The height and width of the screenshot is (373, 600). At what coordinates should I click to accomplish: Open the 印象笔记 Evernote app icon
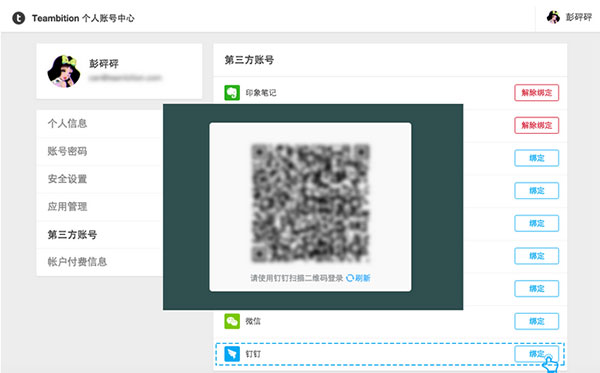[232, 93]
